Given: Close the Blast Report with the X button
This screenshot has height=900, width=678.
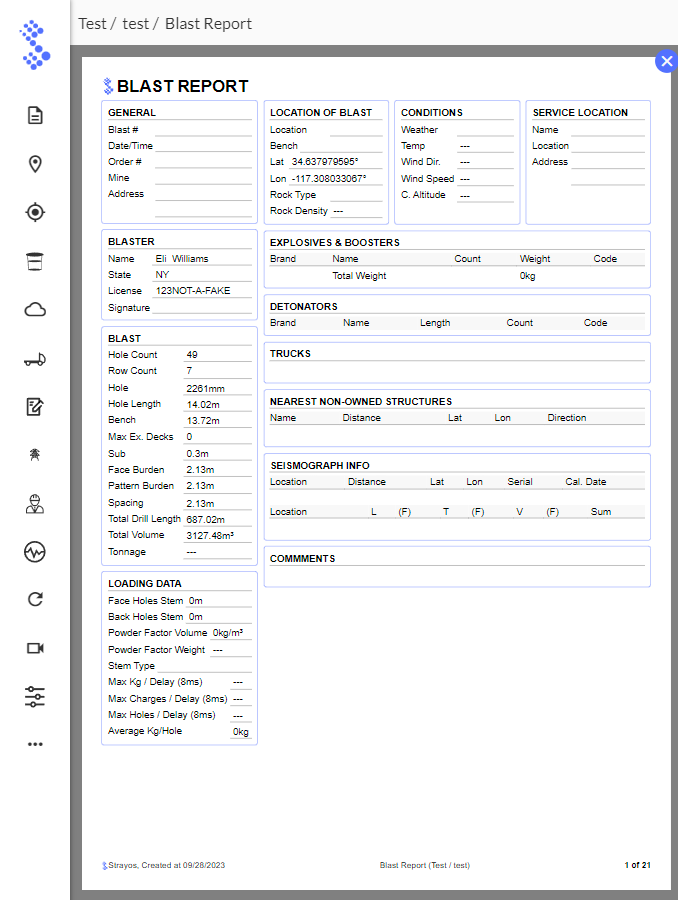Looking at the screenshot, I should [x=666, y=61].
